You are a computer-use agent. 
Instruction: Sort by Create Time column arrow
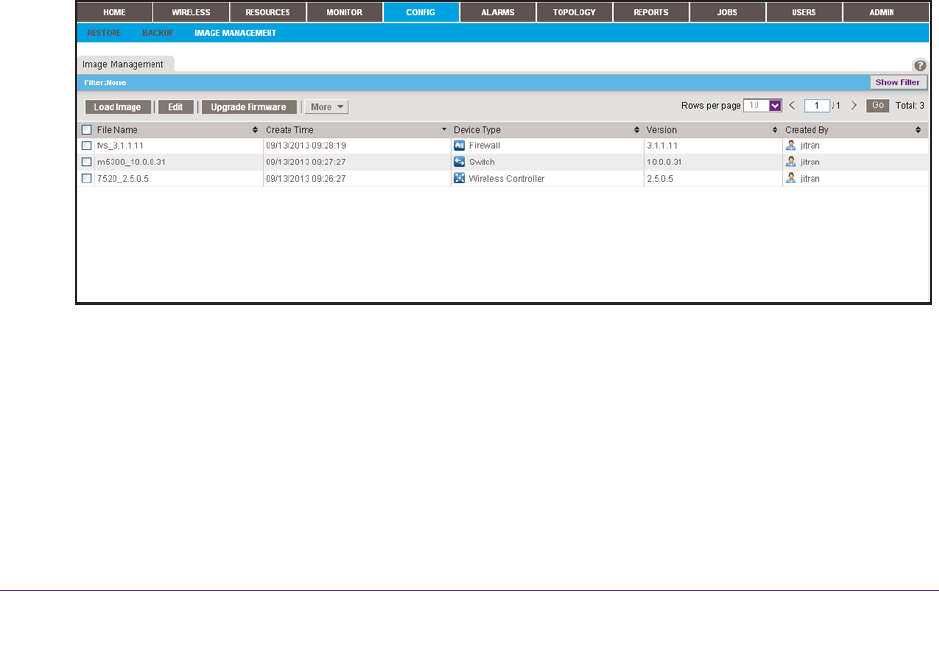444,130
